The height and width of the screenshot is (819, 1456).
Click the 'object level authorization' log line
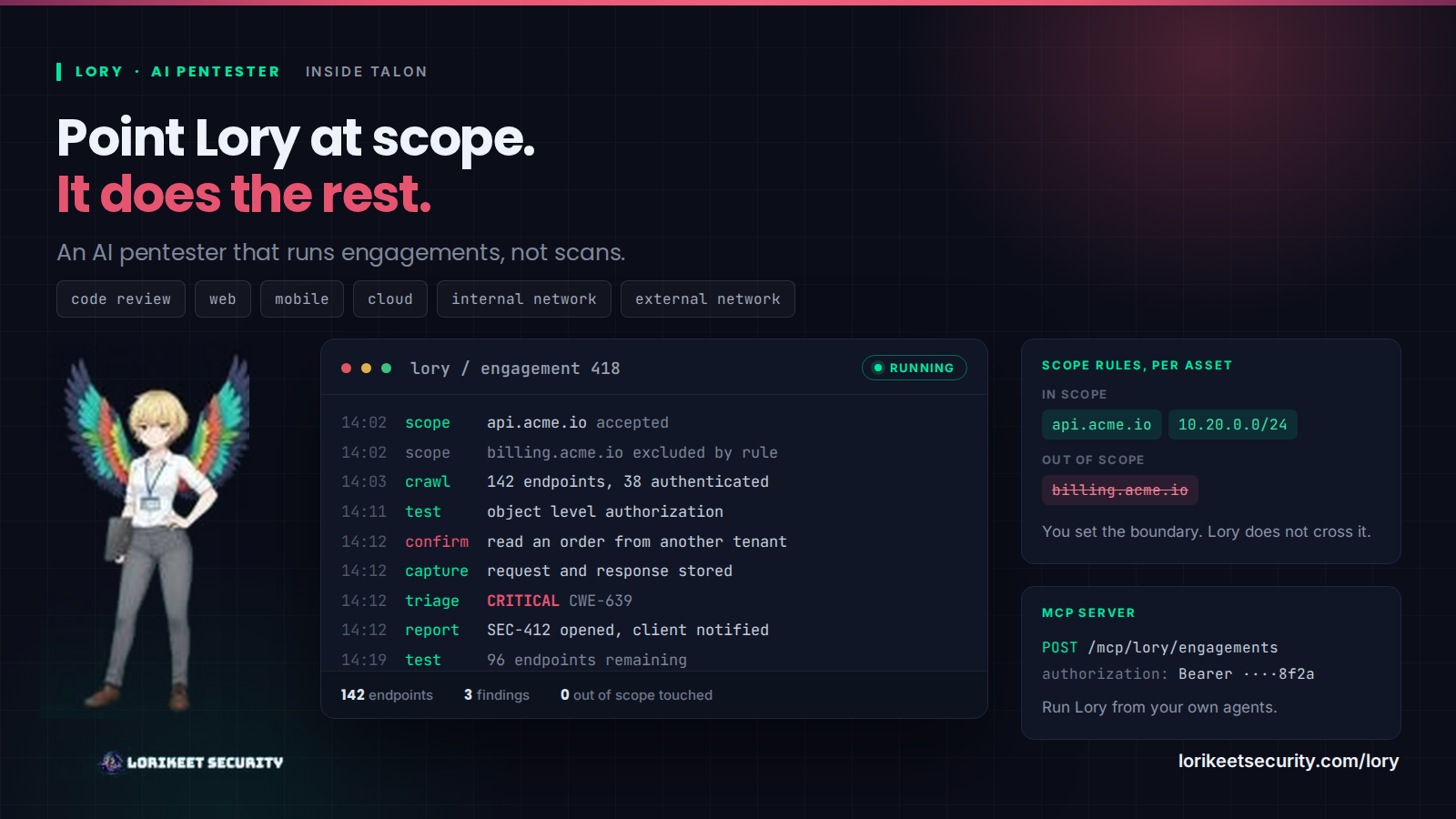[605, 511]
